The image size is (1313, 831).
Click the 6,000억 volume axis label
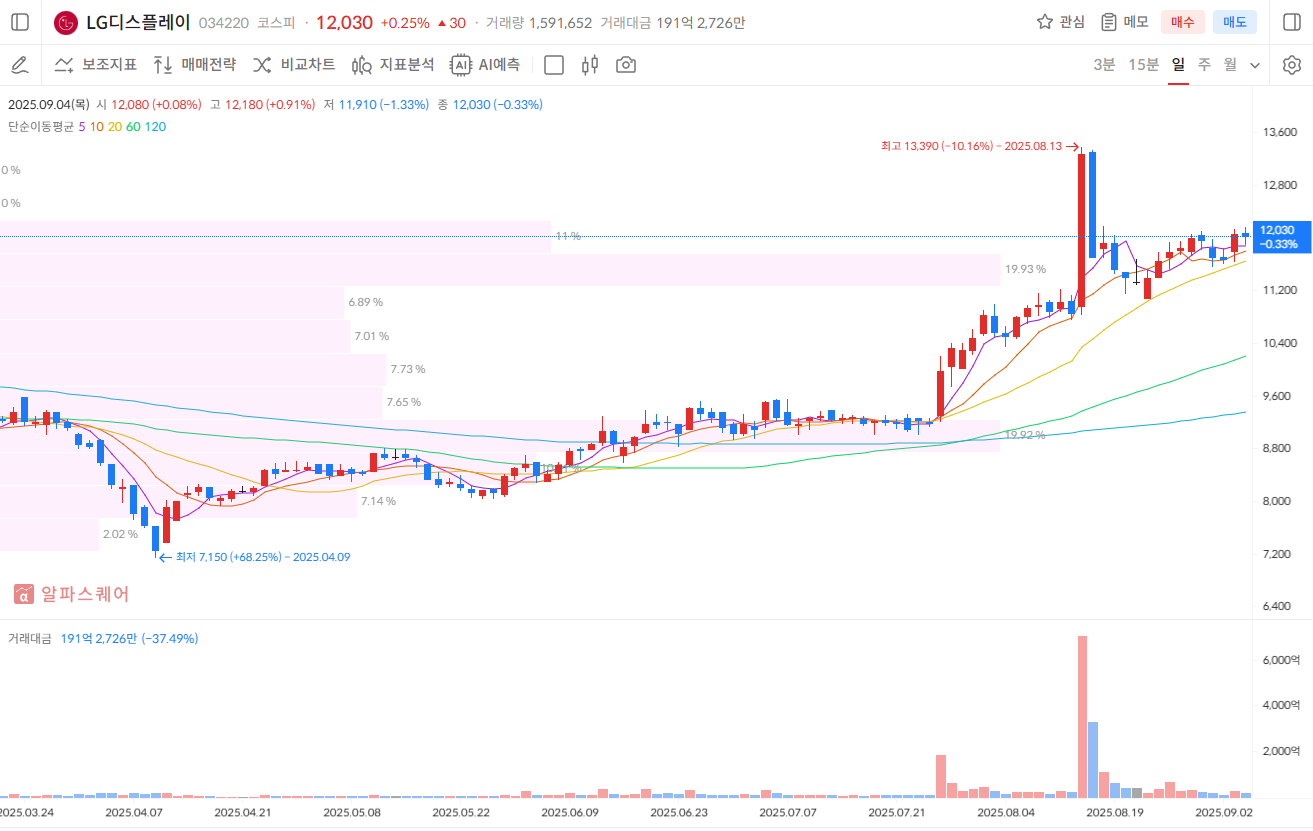point(1281,660)
